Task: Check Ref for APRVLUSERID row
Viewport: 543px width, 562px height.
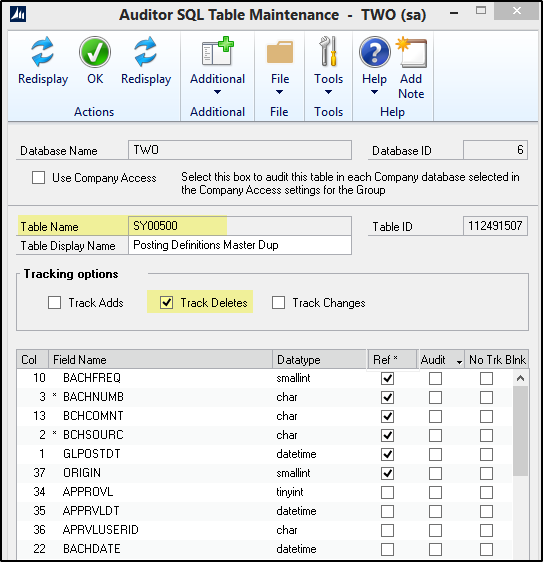Action: click(387, 530)
